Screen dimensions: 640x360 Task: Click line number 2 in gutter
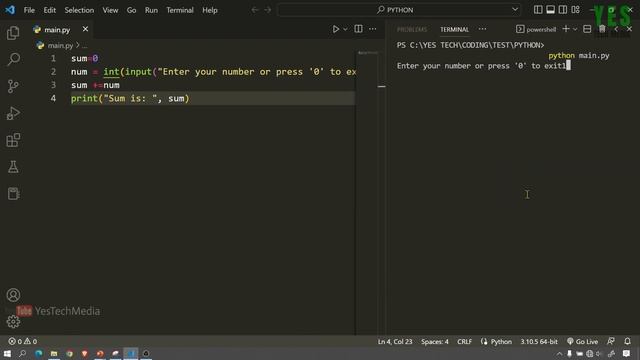(x=53, y=72)
